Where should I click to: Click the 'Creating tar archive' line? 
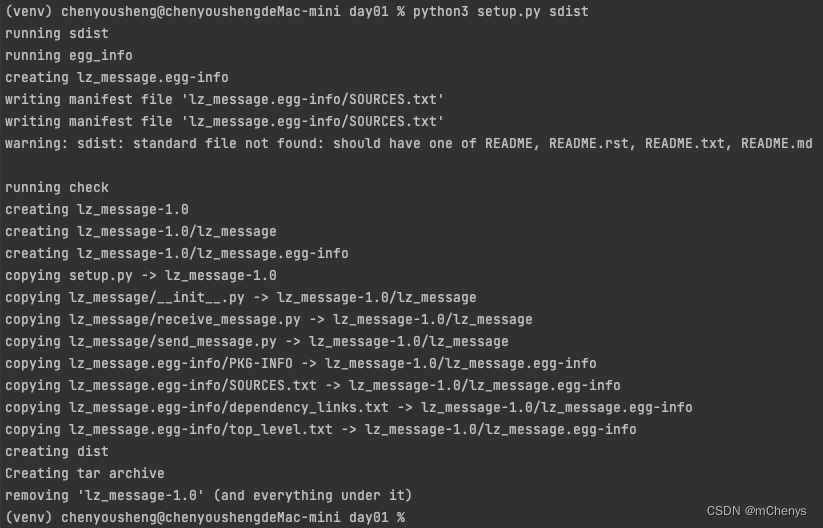(85, 474)
